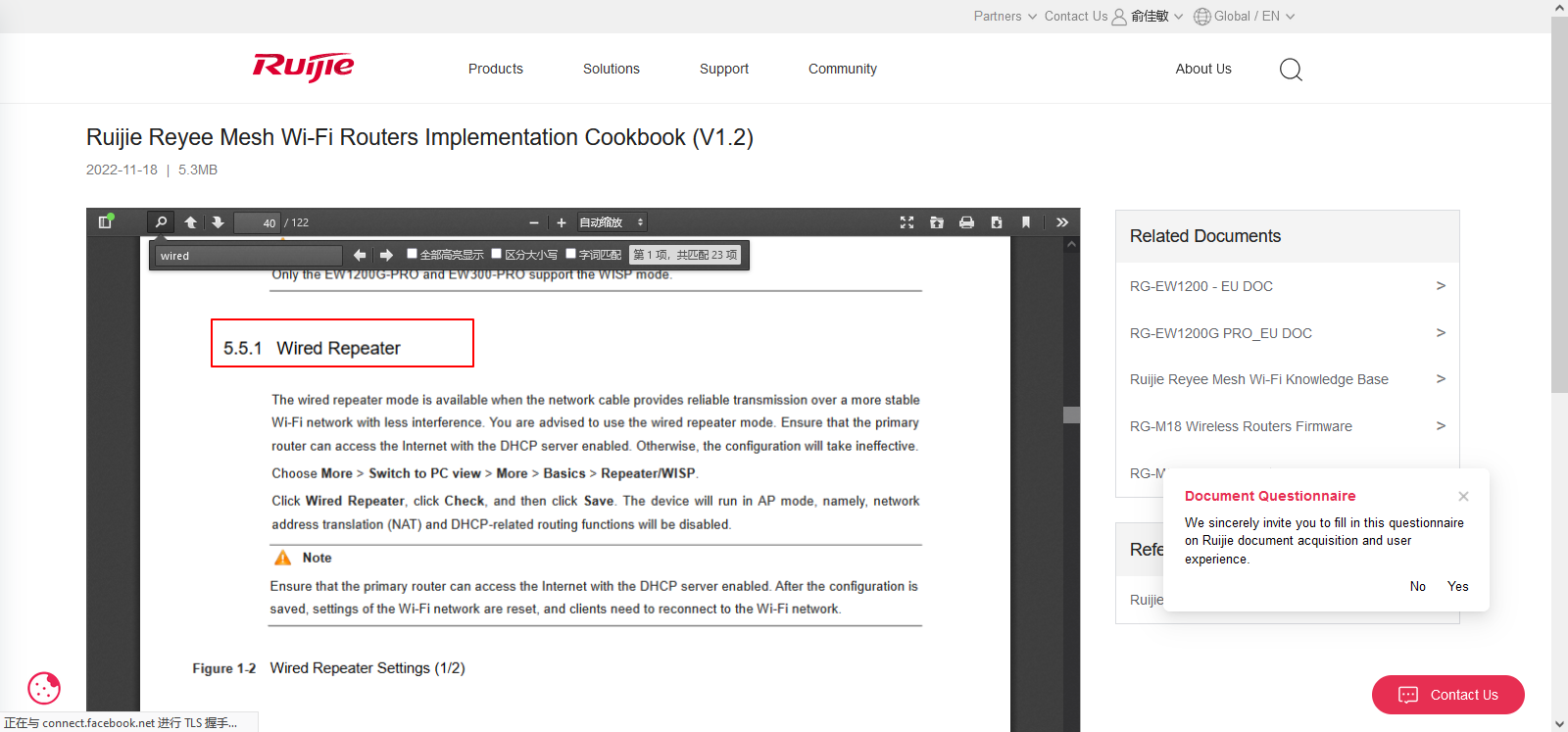Click the user account icon

pos(1119,17)
